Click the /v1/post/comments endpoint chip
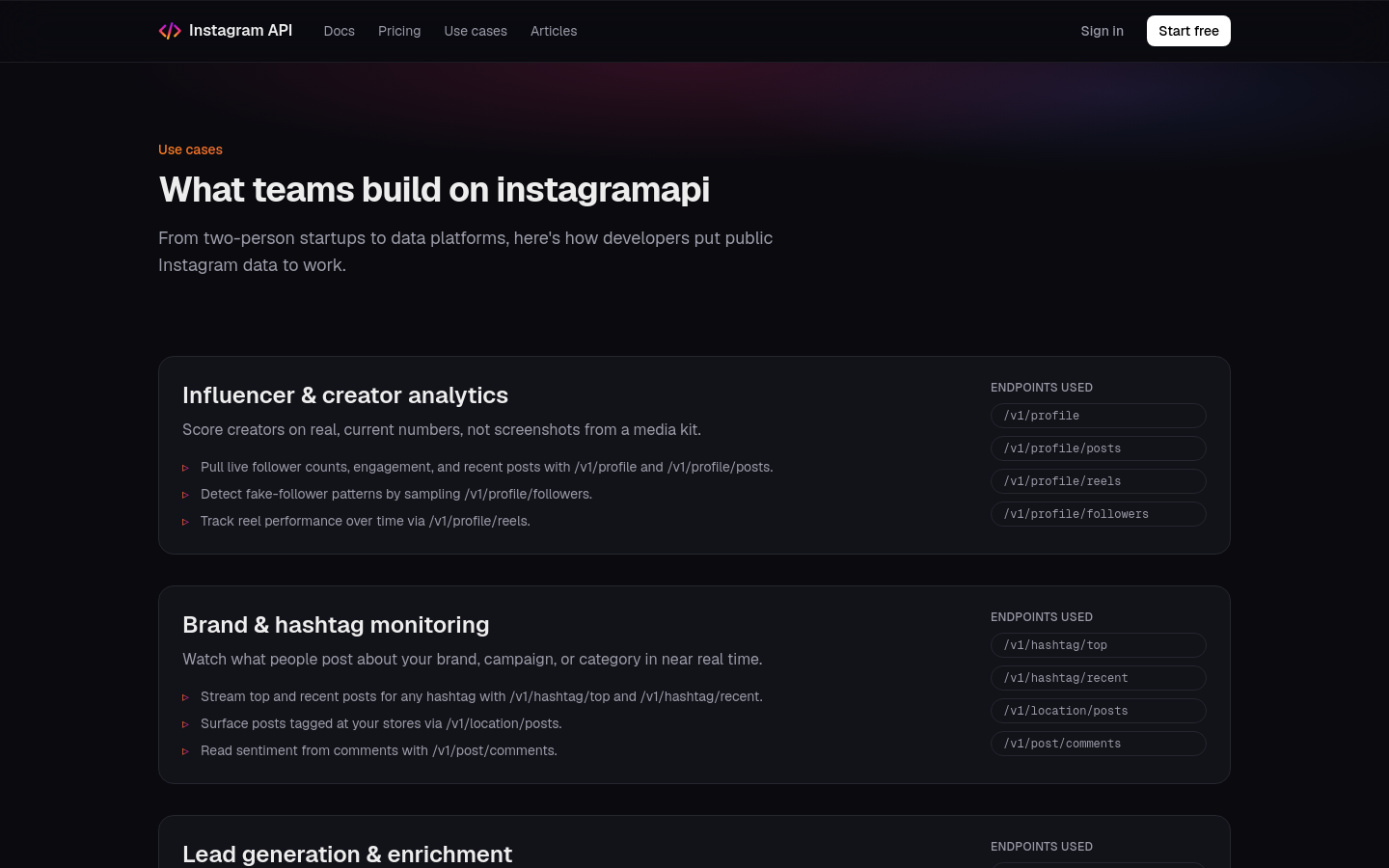 (1098, 744)
